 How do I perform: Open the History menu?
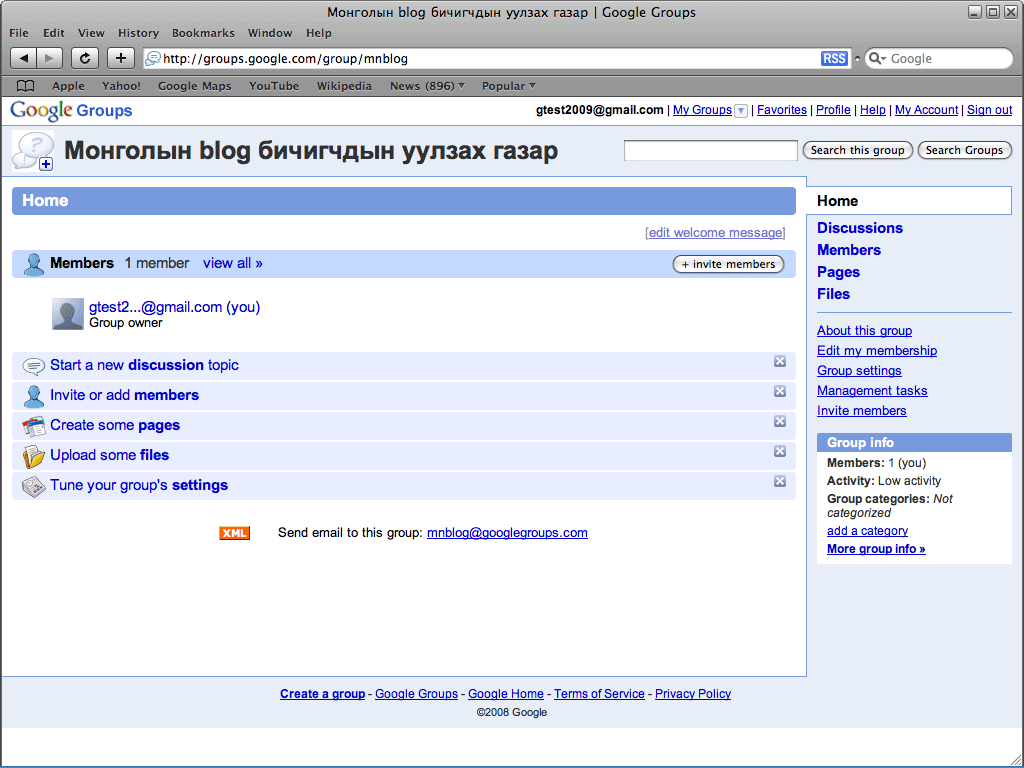point(138,33)
